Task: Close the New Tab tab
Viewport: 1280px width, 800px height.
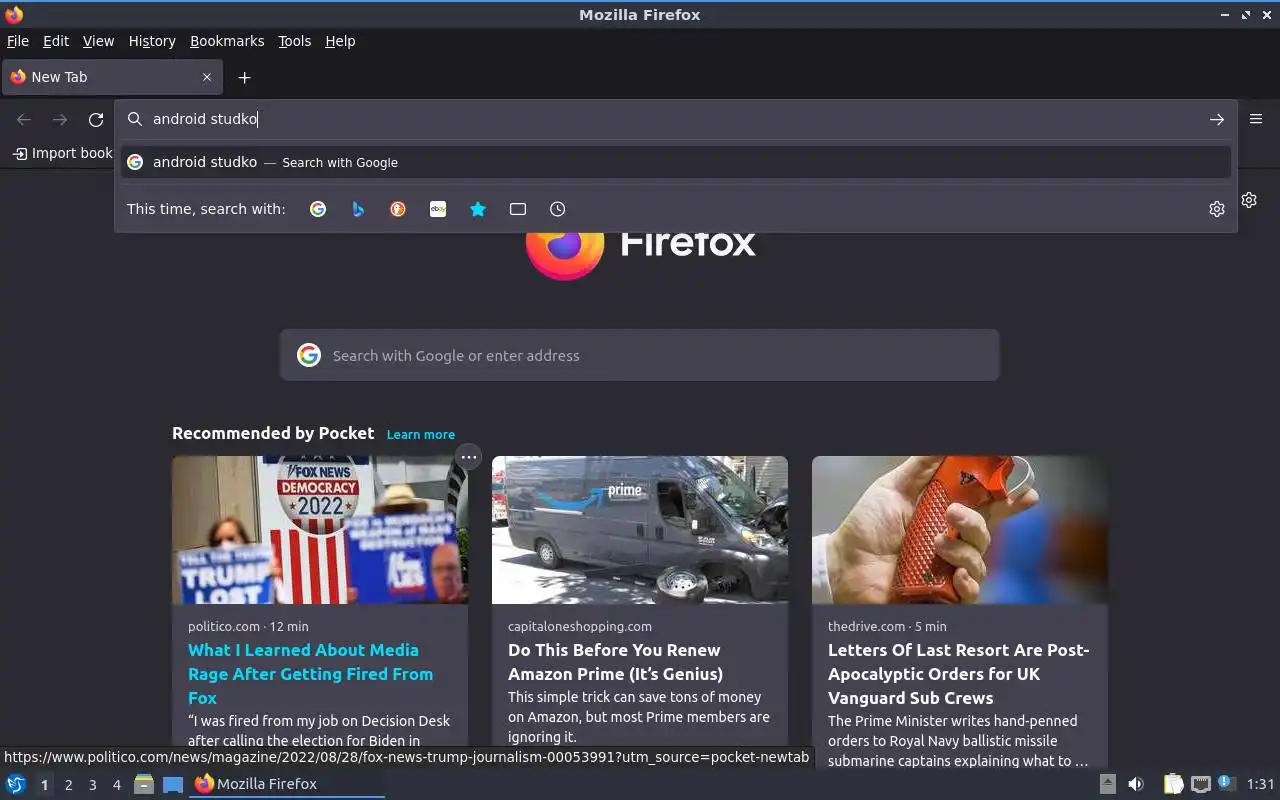Action: (x=207, y=77)
